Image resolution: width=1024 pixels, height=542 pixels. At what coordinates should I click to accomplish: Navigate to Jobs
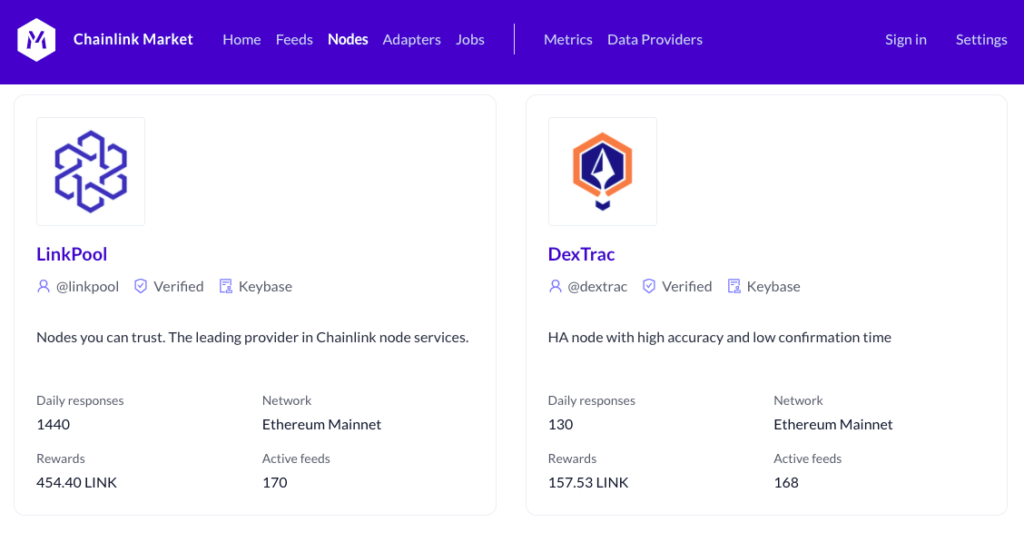click(x=470, y=40)
